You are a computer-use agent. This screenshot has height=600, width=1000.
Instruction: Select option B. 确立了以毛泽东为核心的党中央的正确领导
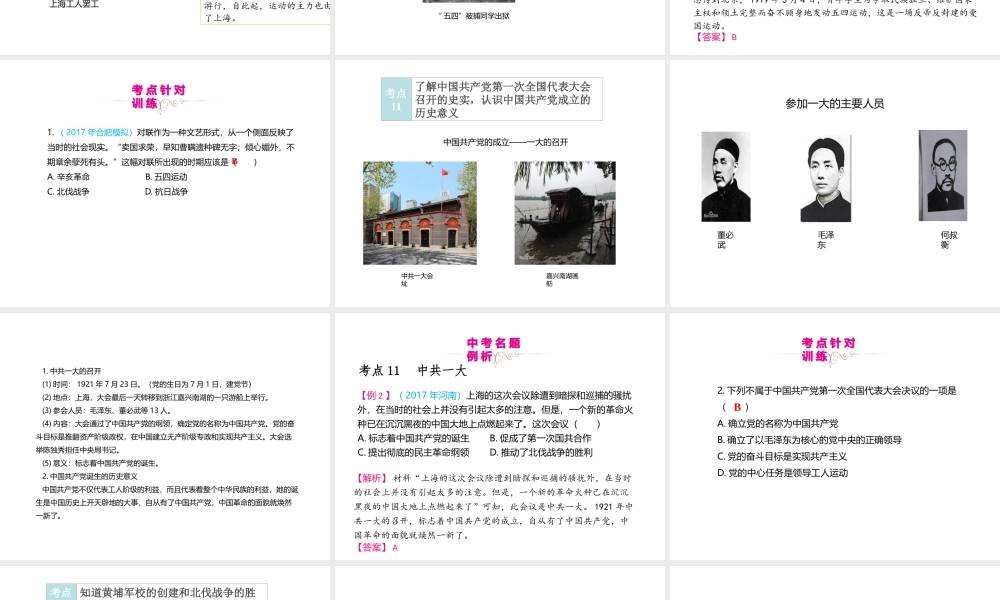click(x=809, y=440)
